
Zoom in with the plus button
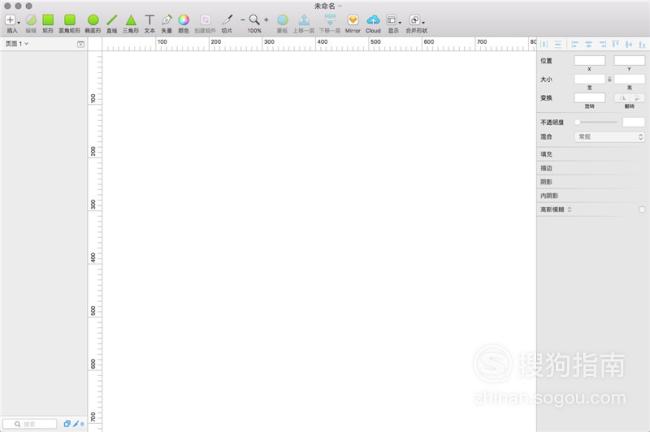[x=266, y=19]
